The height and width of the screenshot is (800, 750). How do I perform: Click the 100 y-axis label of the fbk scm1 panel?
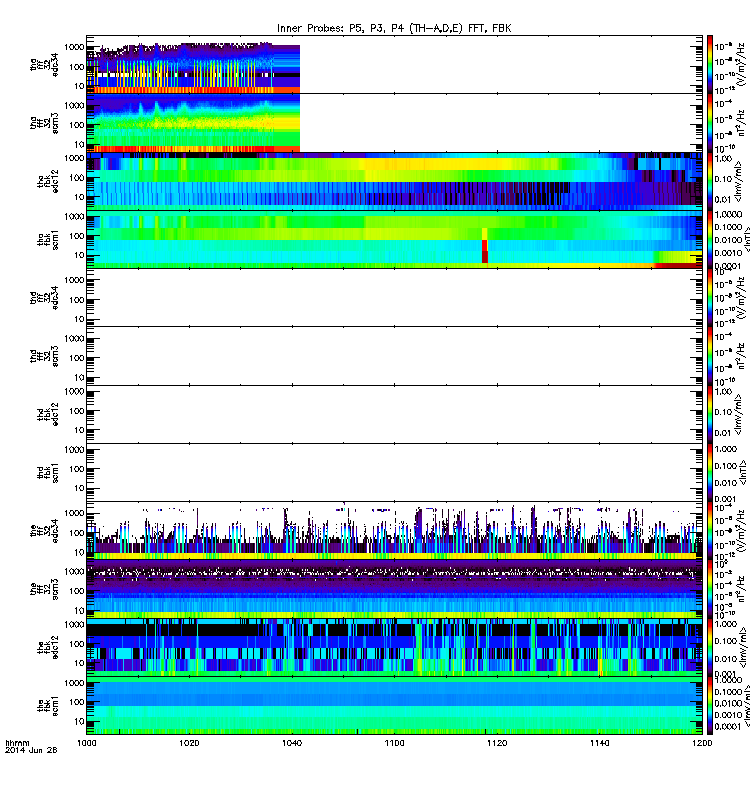coord(77,702)
